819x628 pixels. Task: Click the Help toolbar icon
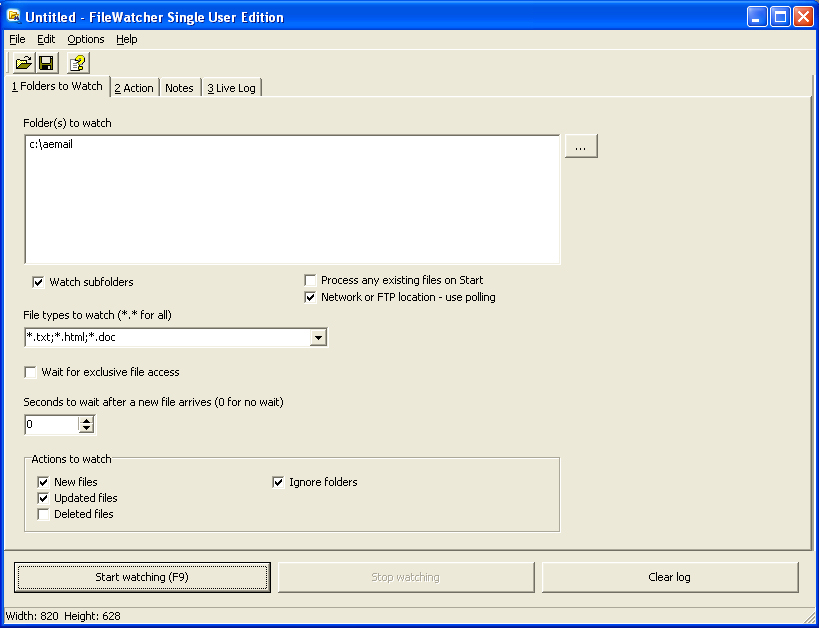pos(77,62)
